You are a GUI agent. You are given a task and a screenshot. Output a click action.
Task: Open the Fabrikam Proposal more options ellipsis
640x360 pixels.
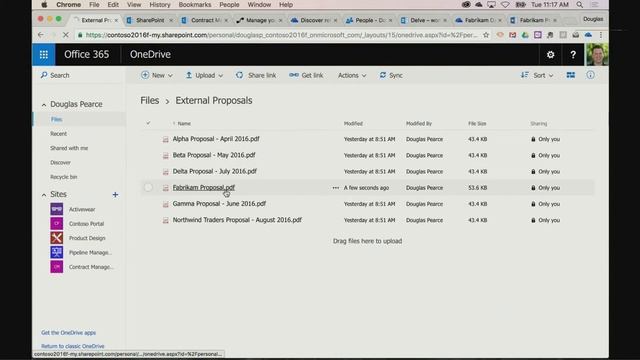pyautogui.click(x=336, y=188)
